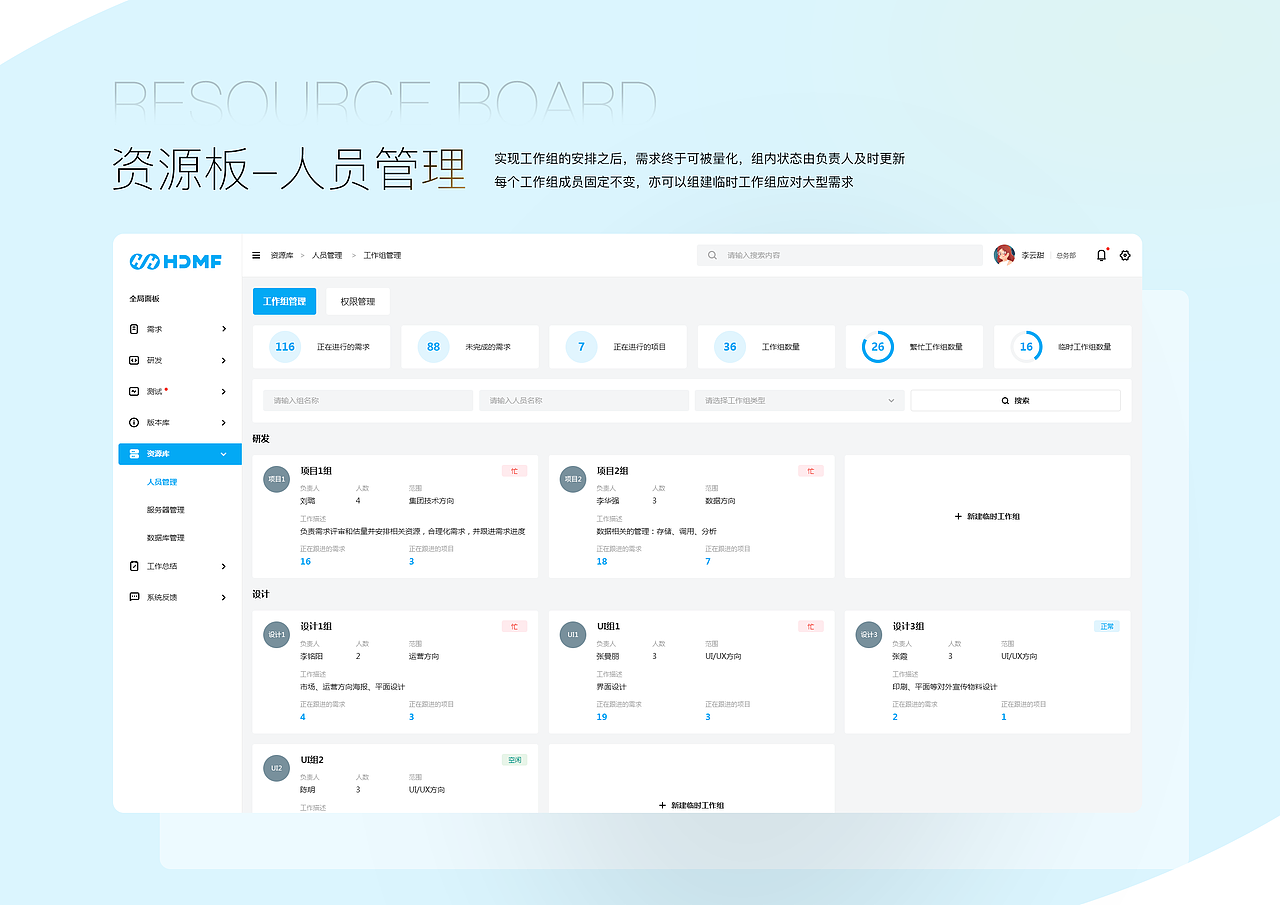Click the 工作组管理 breadcrumb

pos(382,255)
